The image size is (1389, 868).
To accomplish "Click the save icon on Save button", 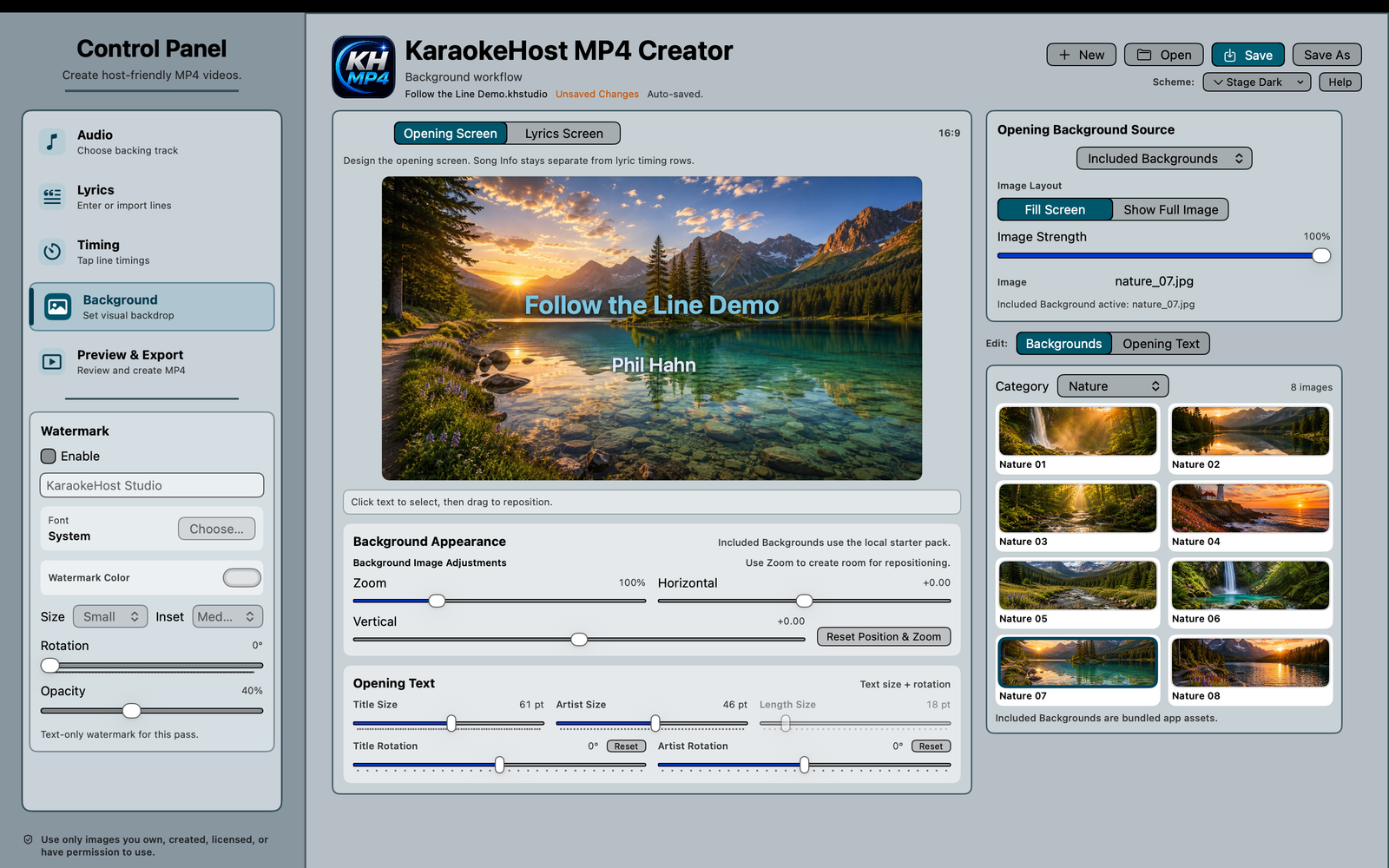I will click(1230, 56).
